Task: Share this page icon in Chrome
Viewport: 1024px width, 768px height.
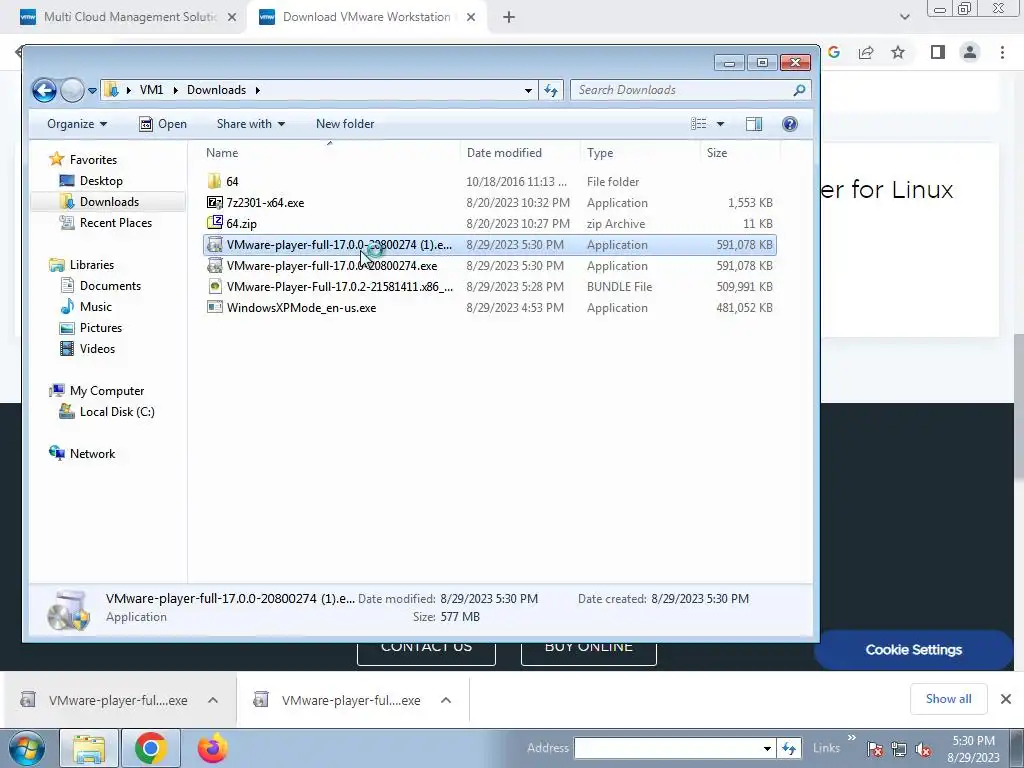Action: pos(866,52)
